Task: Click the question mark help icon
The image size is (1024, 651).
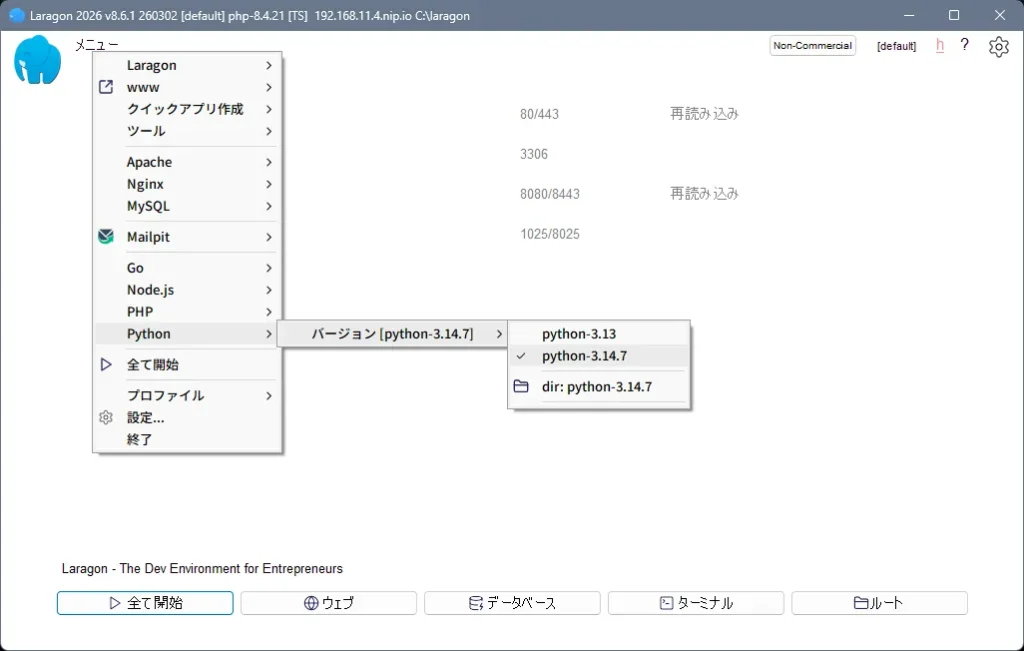Action: (x=965, y=44)
